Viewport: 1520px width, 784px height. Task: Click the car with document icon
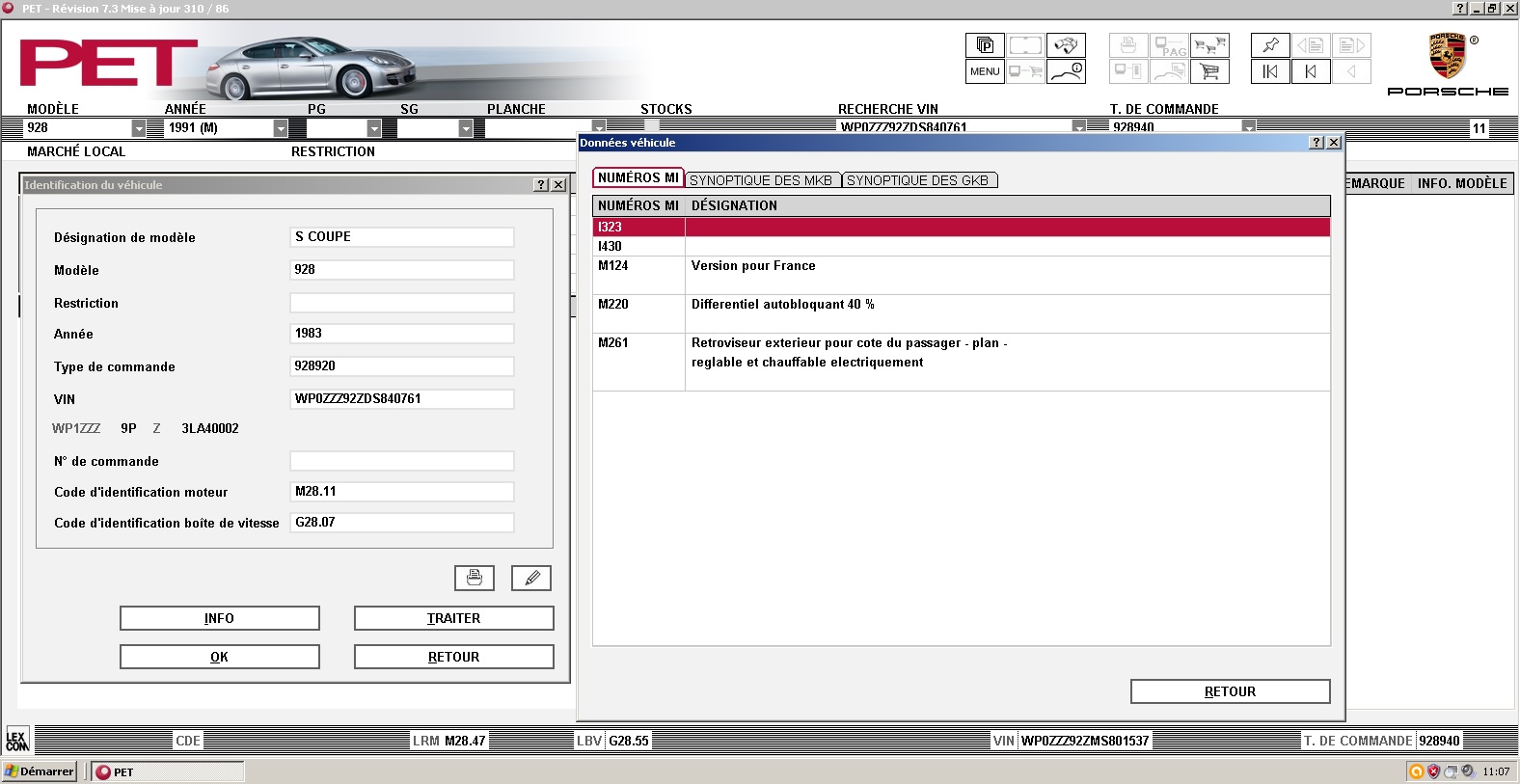click(x=1169, y=71)
